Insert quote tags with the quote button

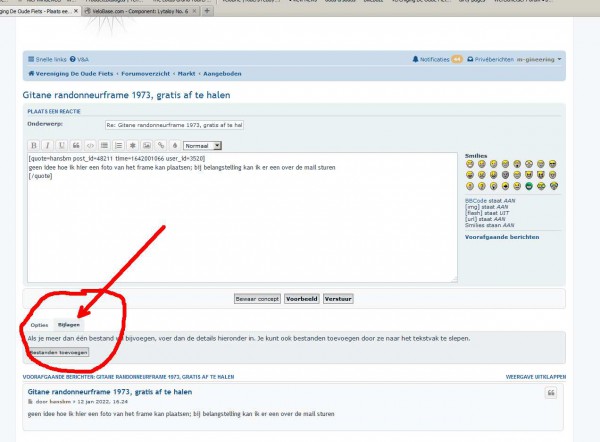(76, 146)
